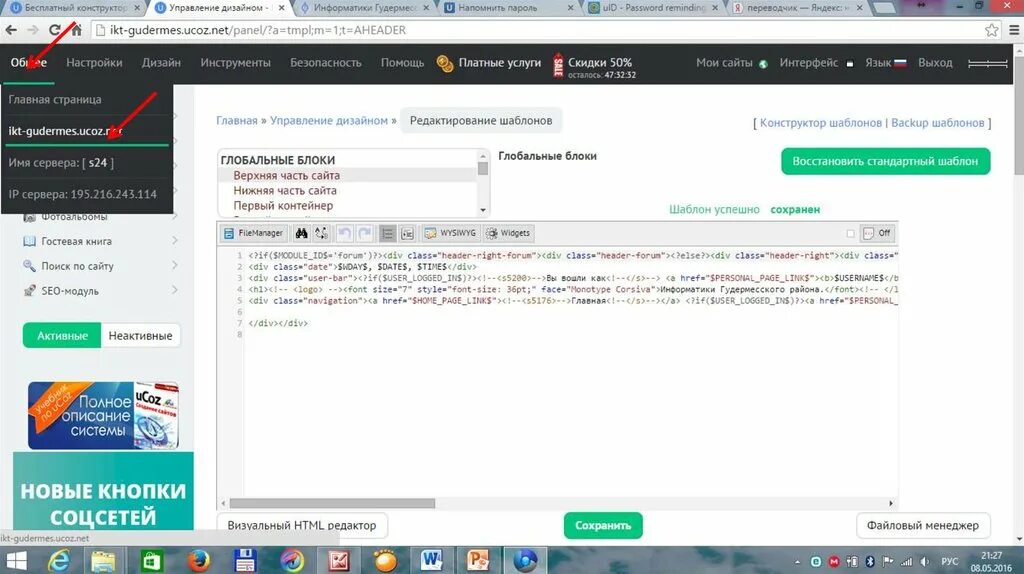The height and width of the screenshot is (574, 1024).
Task: Reload the page in browser
Action: pyautogui.click(x=55, y=30)
